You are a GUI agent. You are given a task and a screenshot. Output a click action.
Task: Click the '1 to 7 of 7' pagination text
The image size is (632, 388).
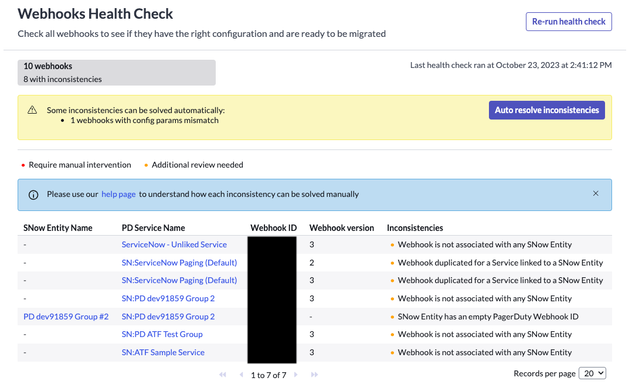(x=268, y=375)
